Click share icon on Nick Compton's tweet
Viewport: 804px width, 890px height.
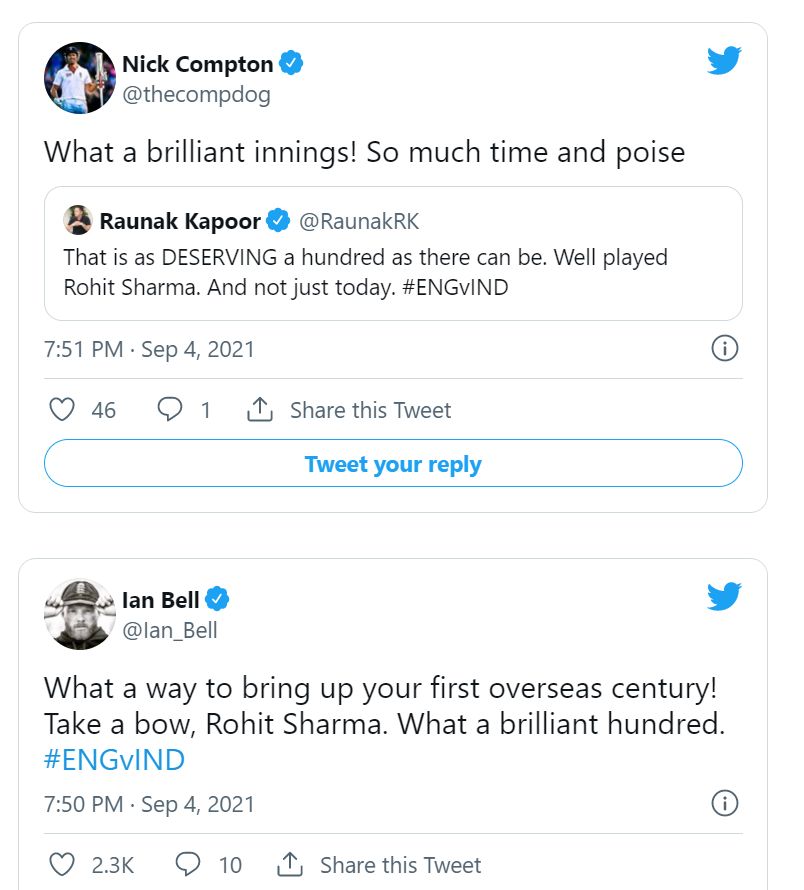pos(260,410)
